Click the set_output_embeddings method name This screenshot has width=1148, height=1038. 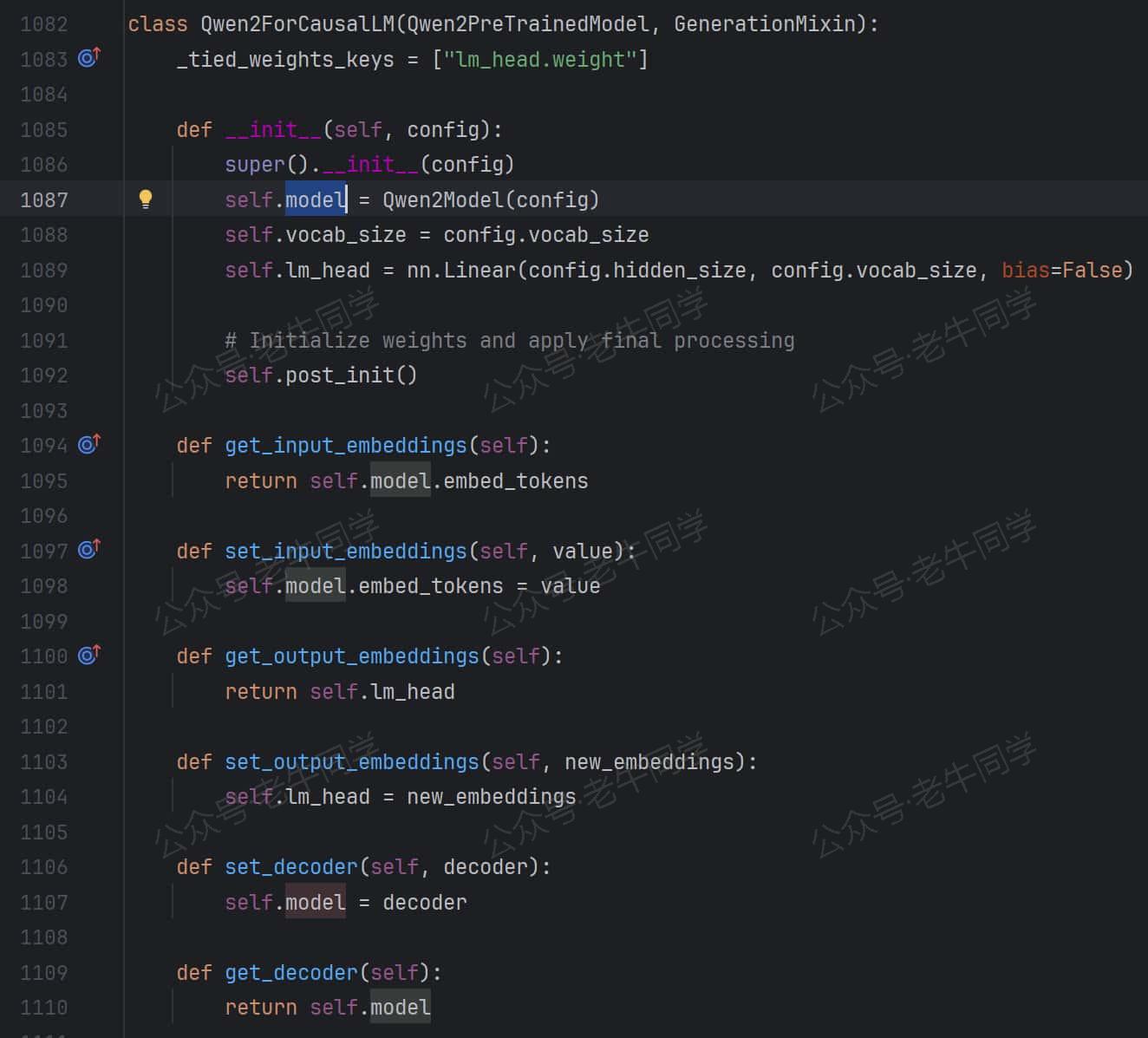pyautogui.click(x=352, y=762)
